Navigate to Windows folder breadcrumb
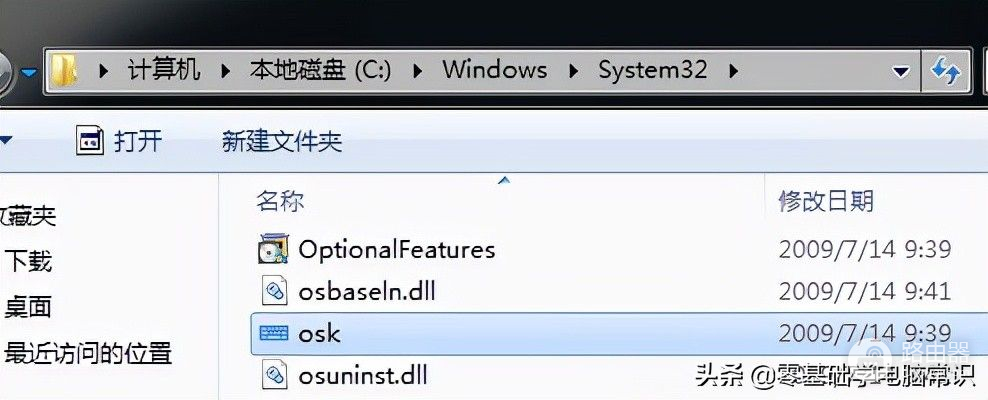This screenshot has height=400, width=988. point(494,70)
